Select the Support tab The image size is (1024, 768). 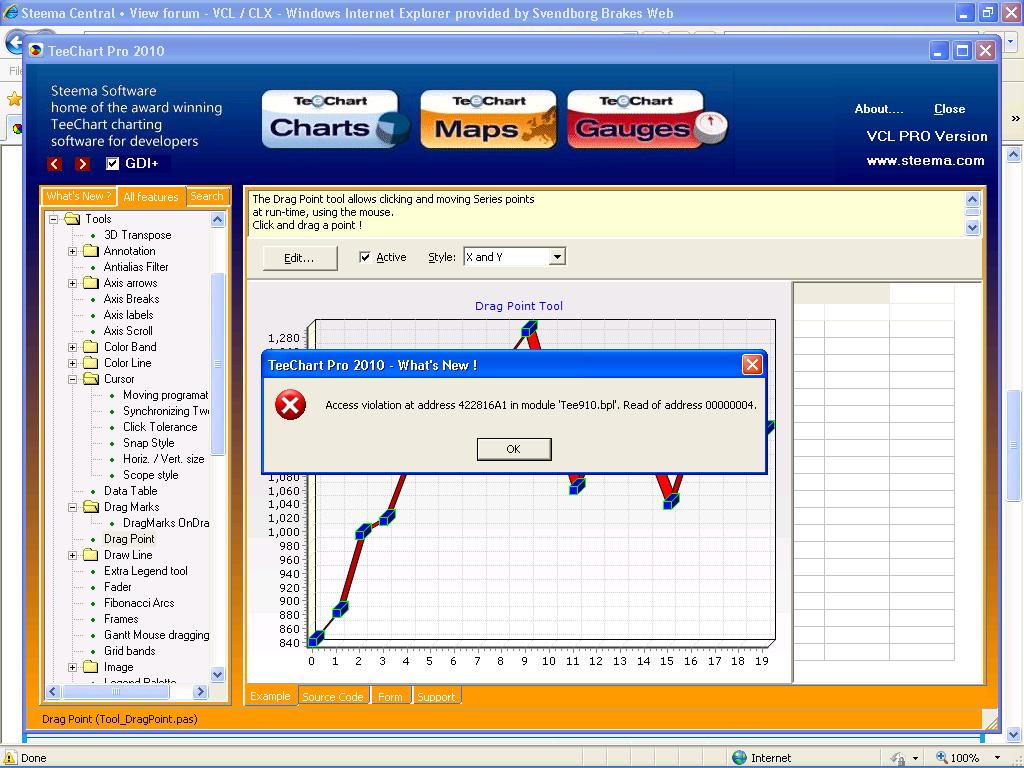click(x=436, y=697)
